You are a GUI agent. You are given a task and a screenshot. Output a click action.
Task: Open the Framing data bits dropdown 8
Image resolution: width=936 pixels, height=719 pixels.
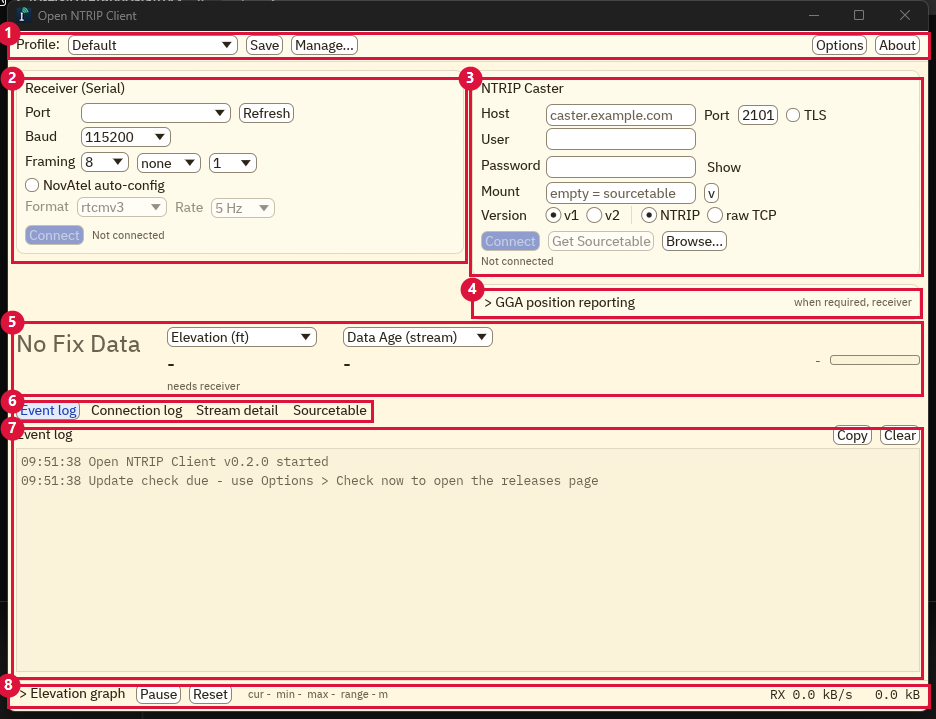(105, 162)
